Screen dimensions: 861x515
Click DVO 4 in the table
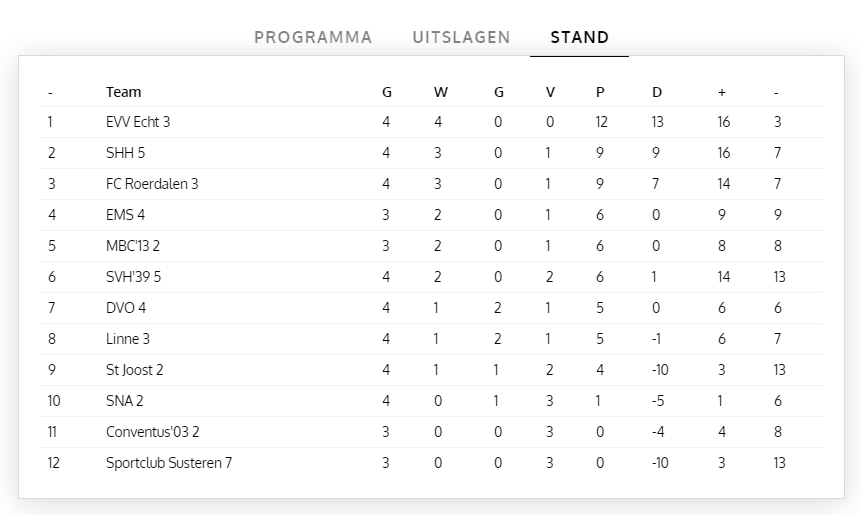click(126, 308)
